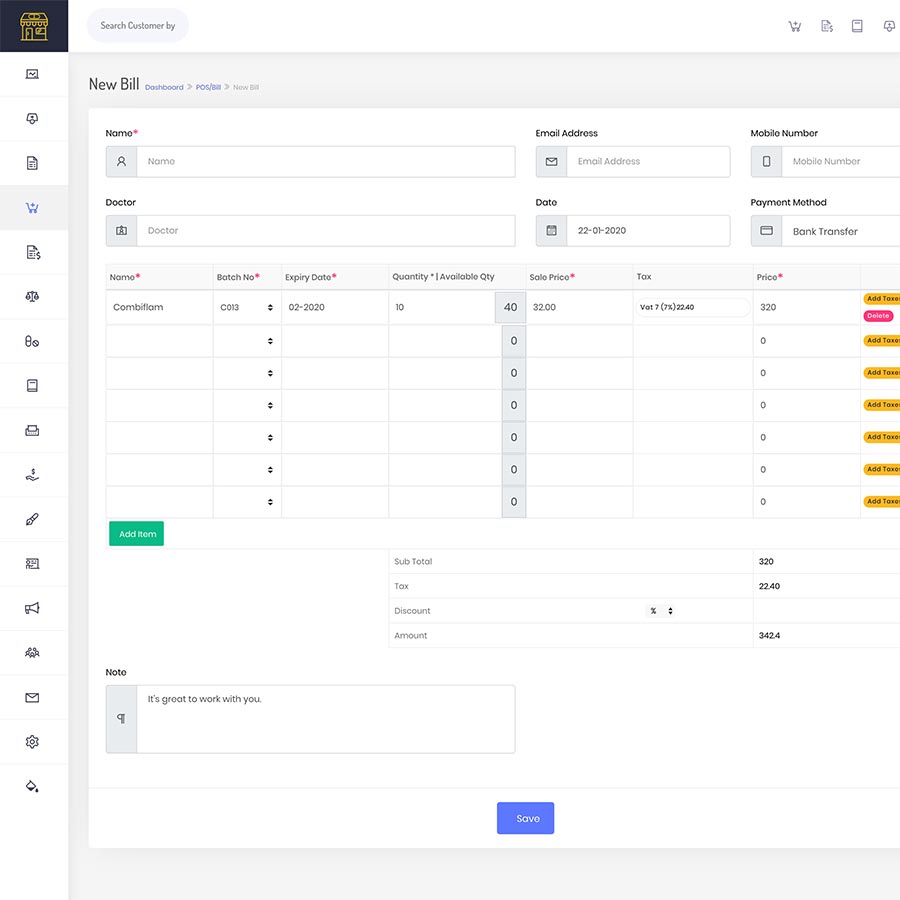The width and height of the screenshot is (900, 900).
Task: Click top bar invoice dollar icon
Action: point(827,26)
